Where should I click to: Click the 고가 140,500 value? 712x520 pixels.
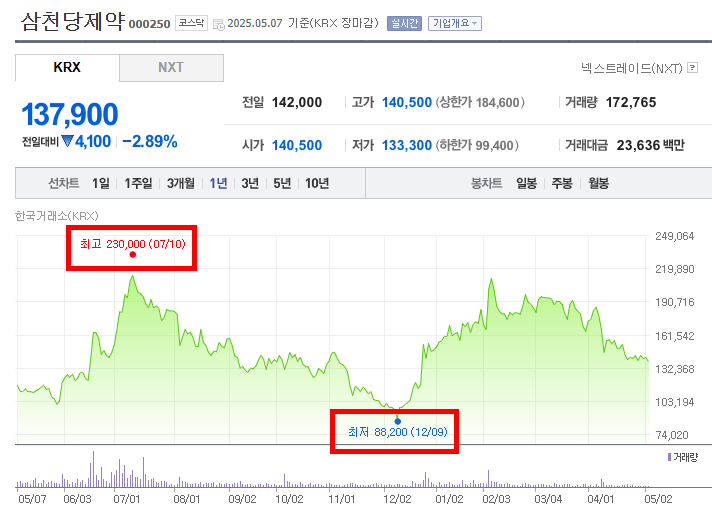(x=406, y=102)
